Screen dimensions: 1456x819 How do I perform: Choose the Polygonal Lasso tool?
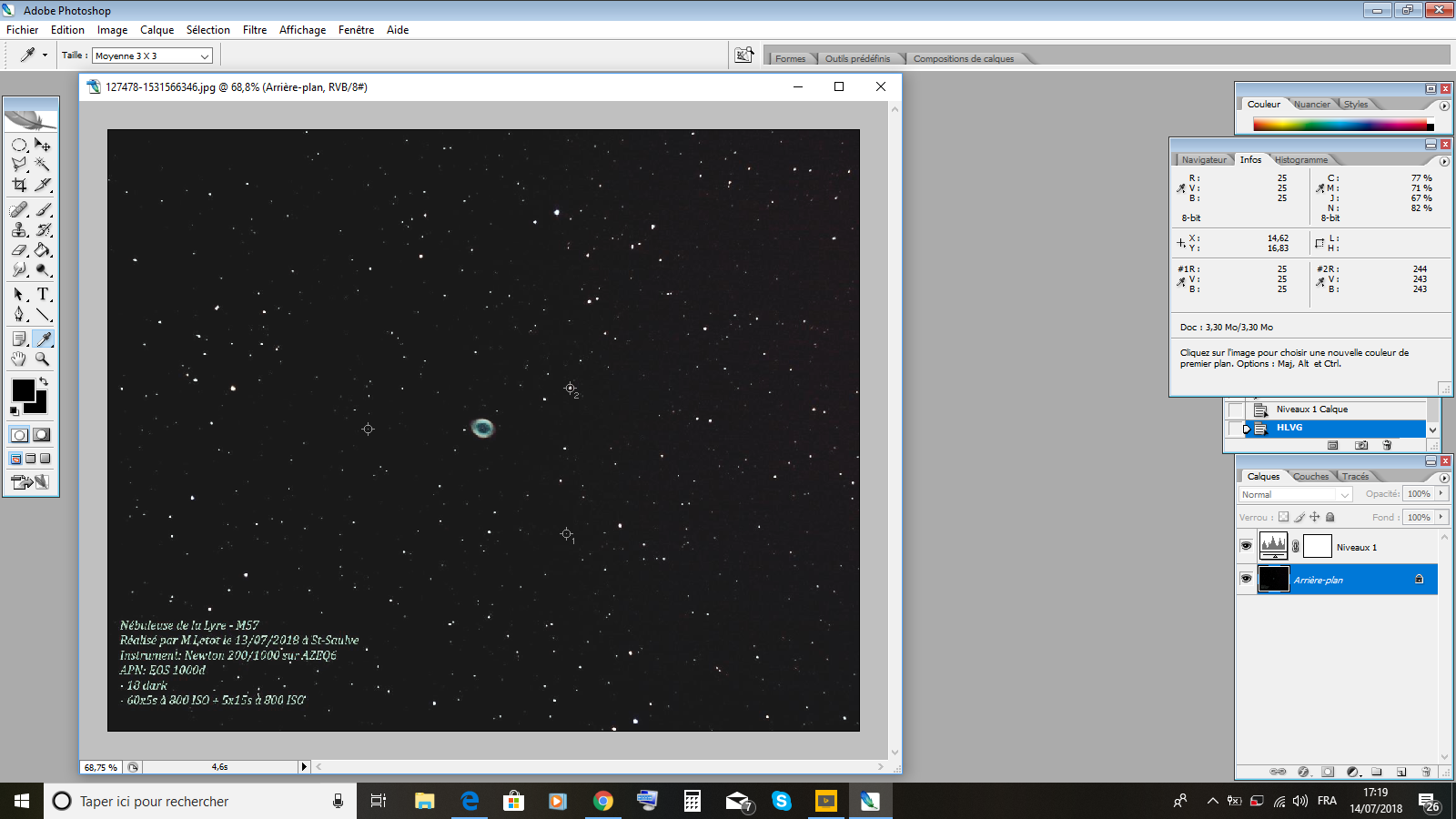pos(19,165)
